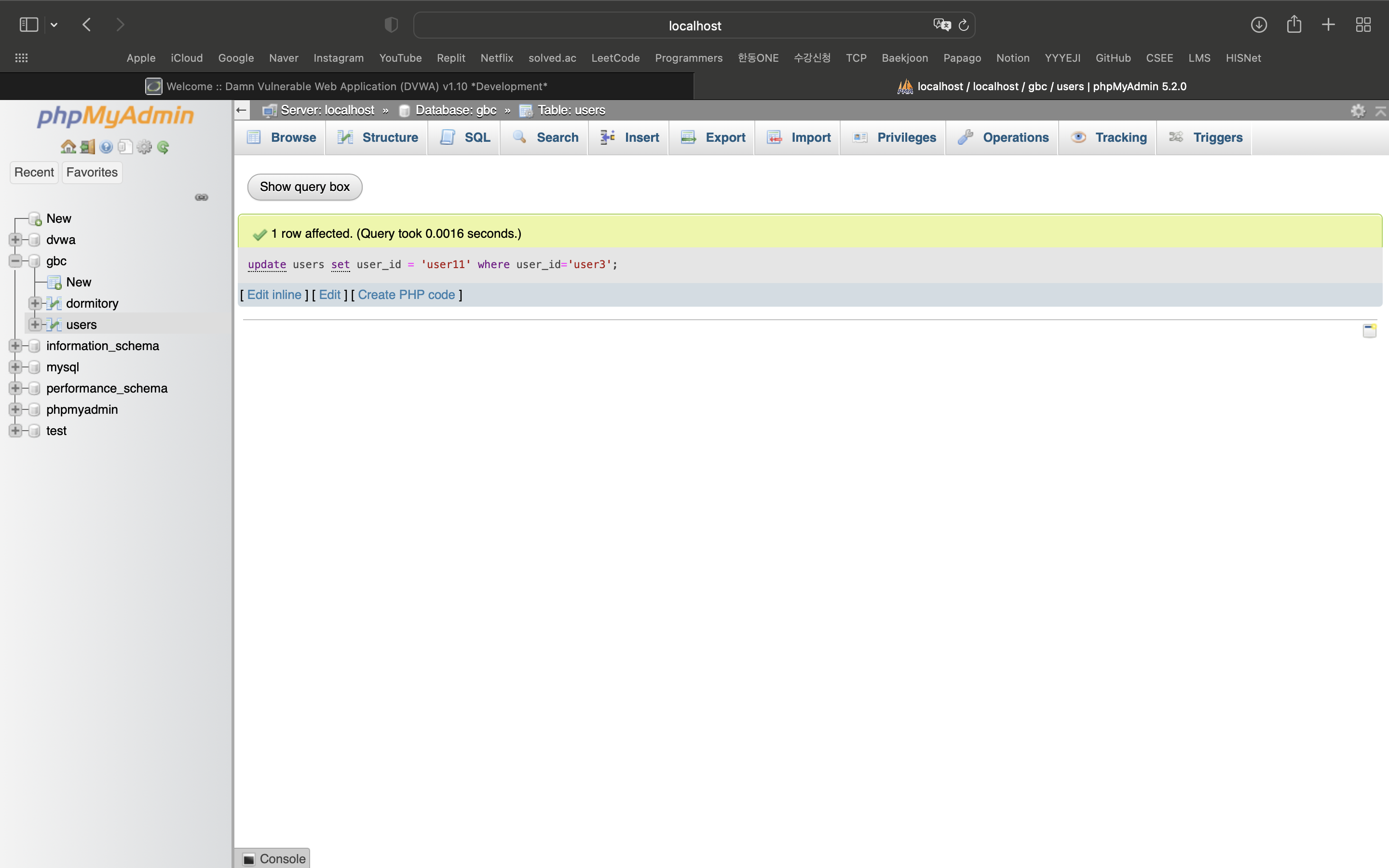Reload navigation panel green refresh icon
This screenshot has height=868, width=1389.
point(163,147)
